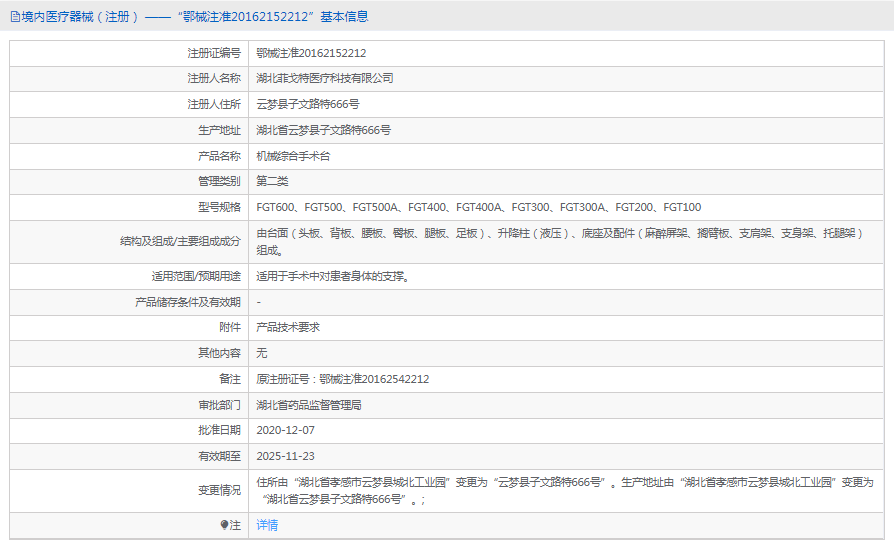Click the remark 原注册证号：鄂械注准20162542212

[x=343, y=379]
